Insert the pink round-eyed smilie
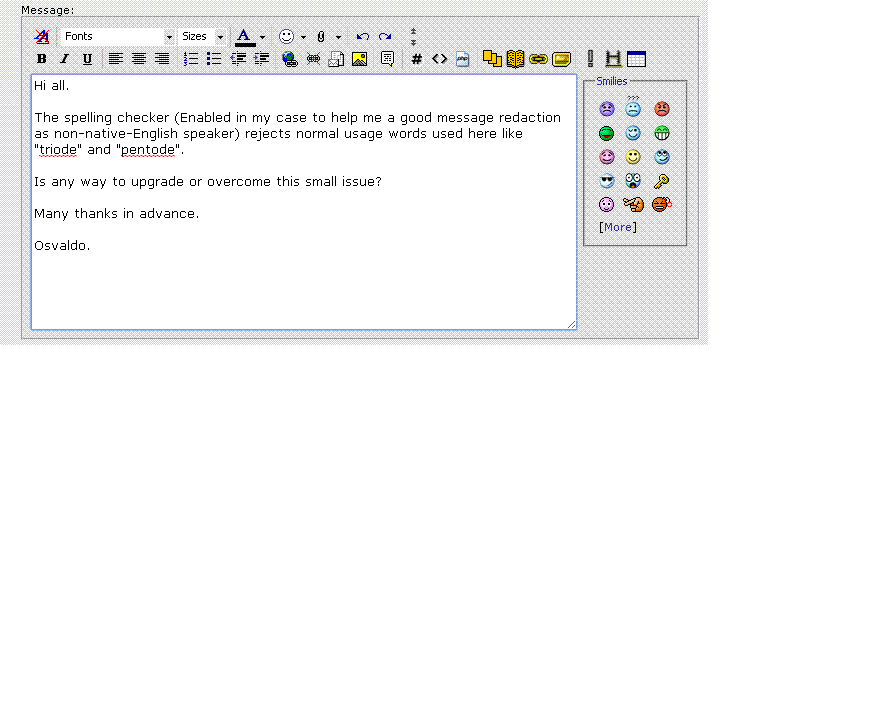 click(x=606, y=204)
